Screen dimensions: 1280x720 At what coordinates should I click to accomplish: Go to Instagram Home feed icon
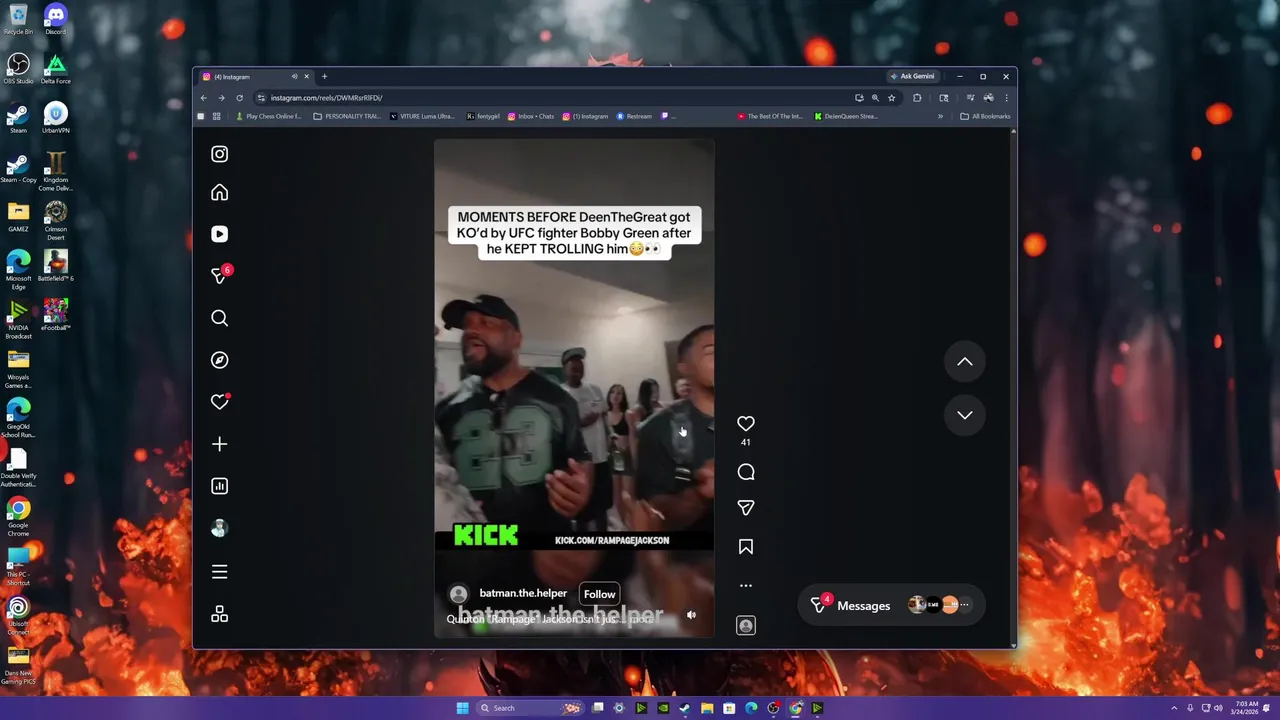[x=220, y=192]
